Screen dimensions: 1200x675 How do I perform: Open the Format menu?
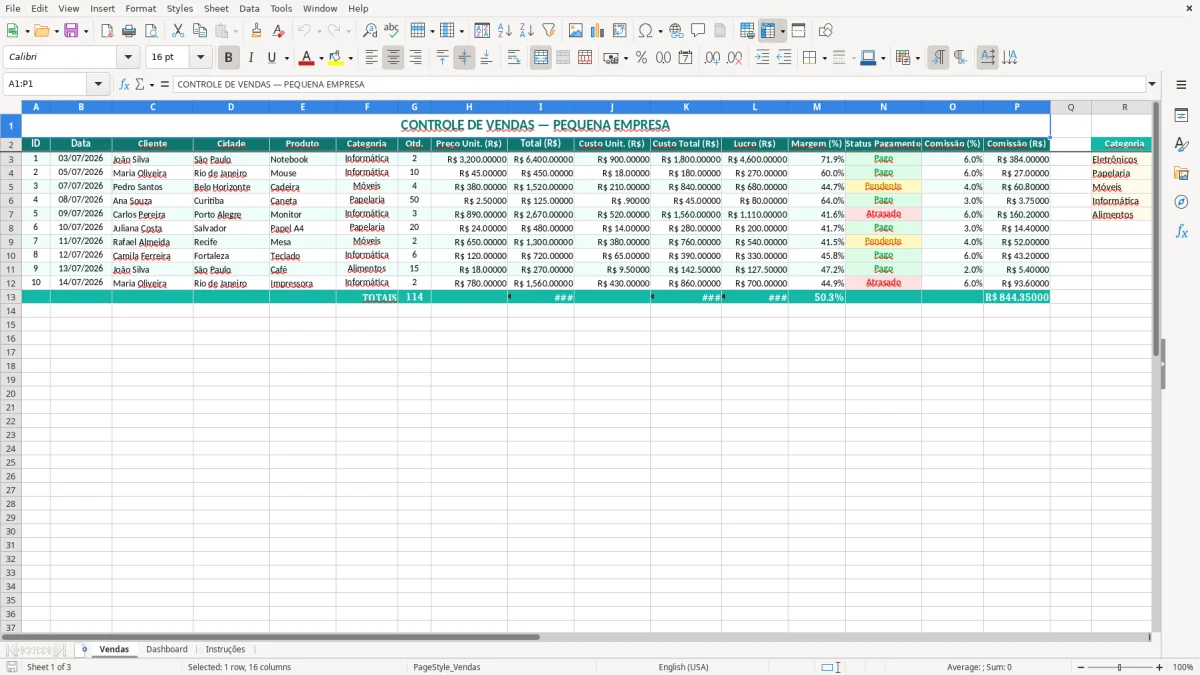(x=140, y=8)
